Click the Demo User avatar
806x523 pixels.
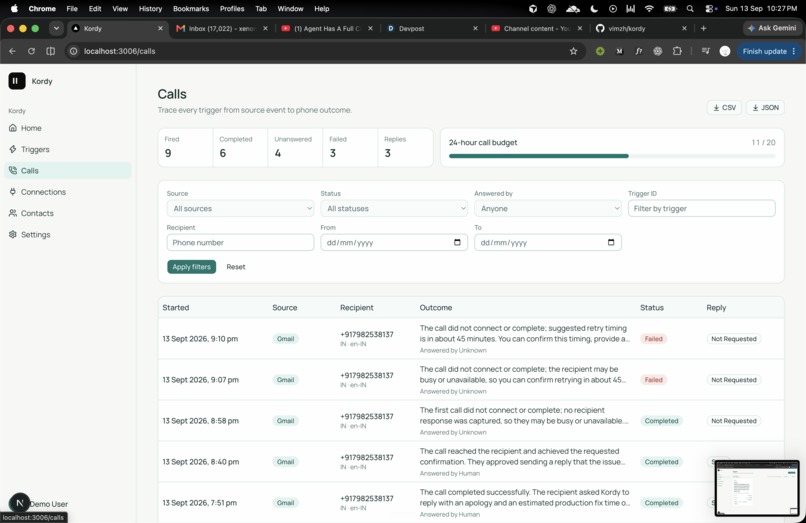pos(20,503)
